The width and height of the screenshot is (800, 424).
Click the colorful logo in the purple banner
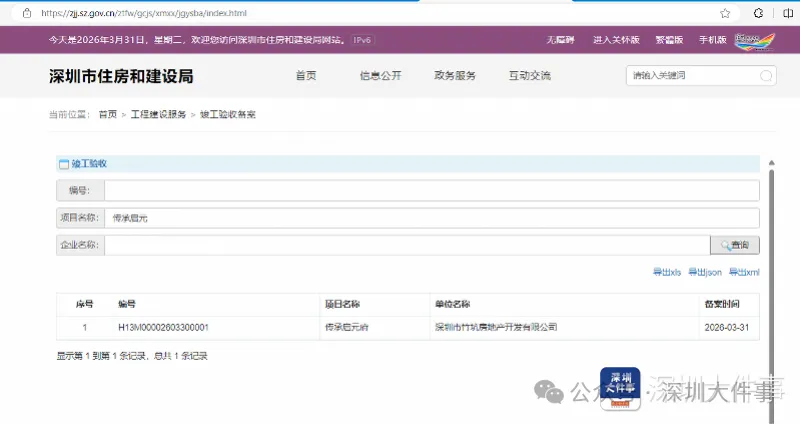(x=755, y=41)
